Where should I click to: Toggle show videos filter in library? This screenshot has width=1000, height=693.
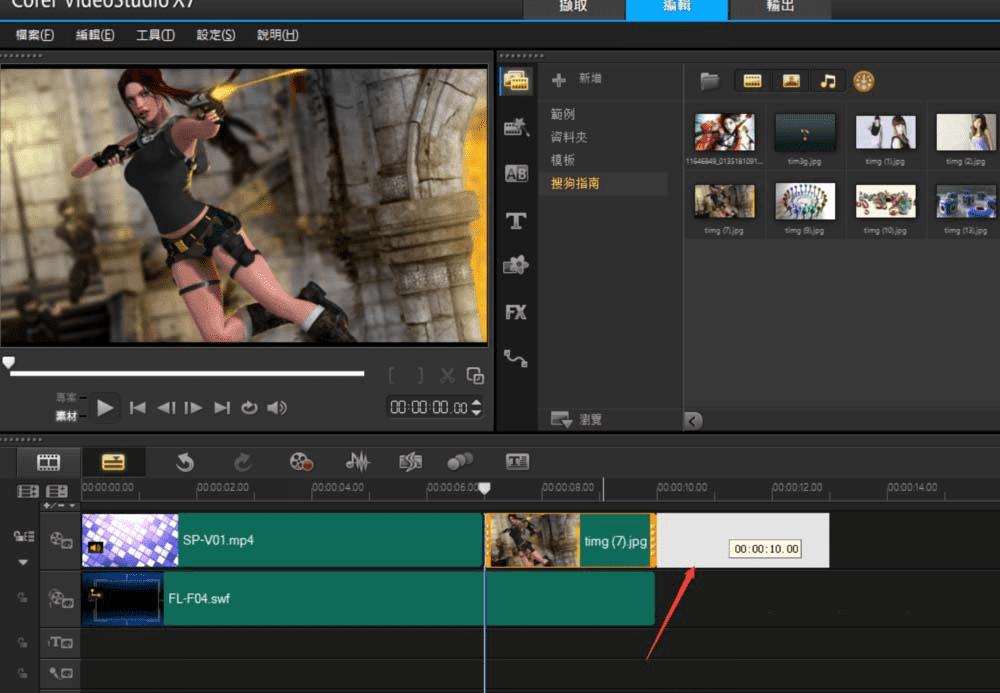[753, 81]
